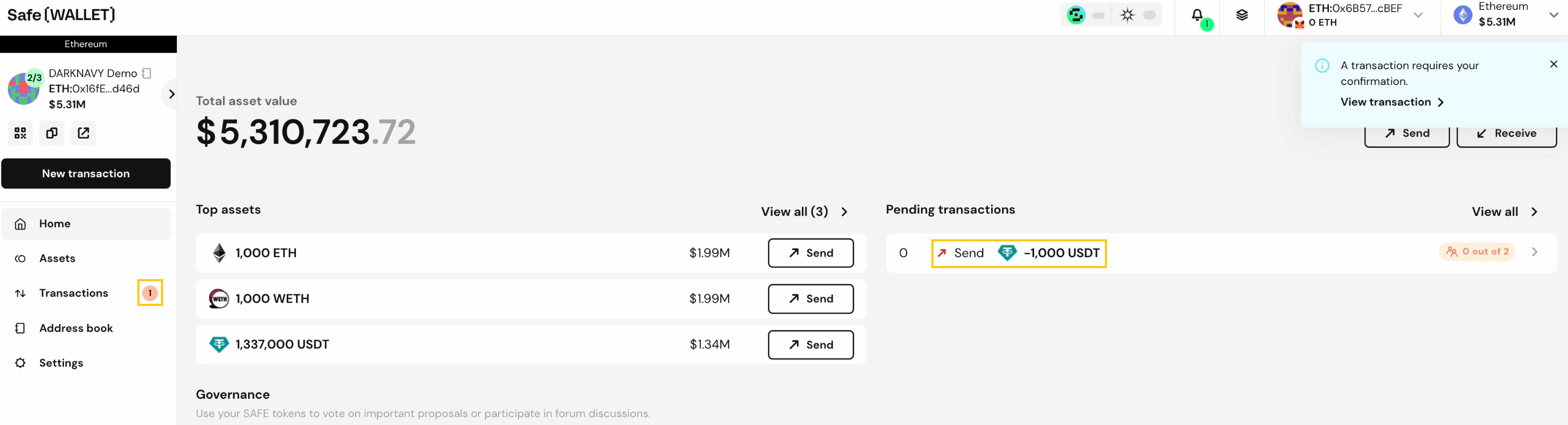
Task: Open the DARKNAVY Demo safe avatar
Action: [x=24, y=88]
